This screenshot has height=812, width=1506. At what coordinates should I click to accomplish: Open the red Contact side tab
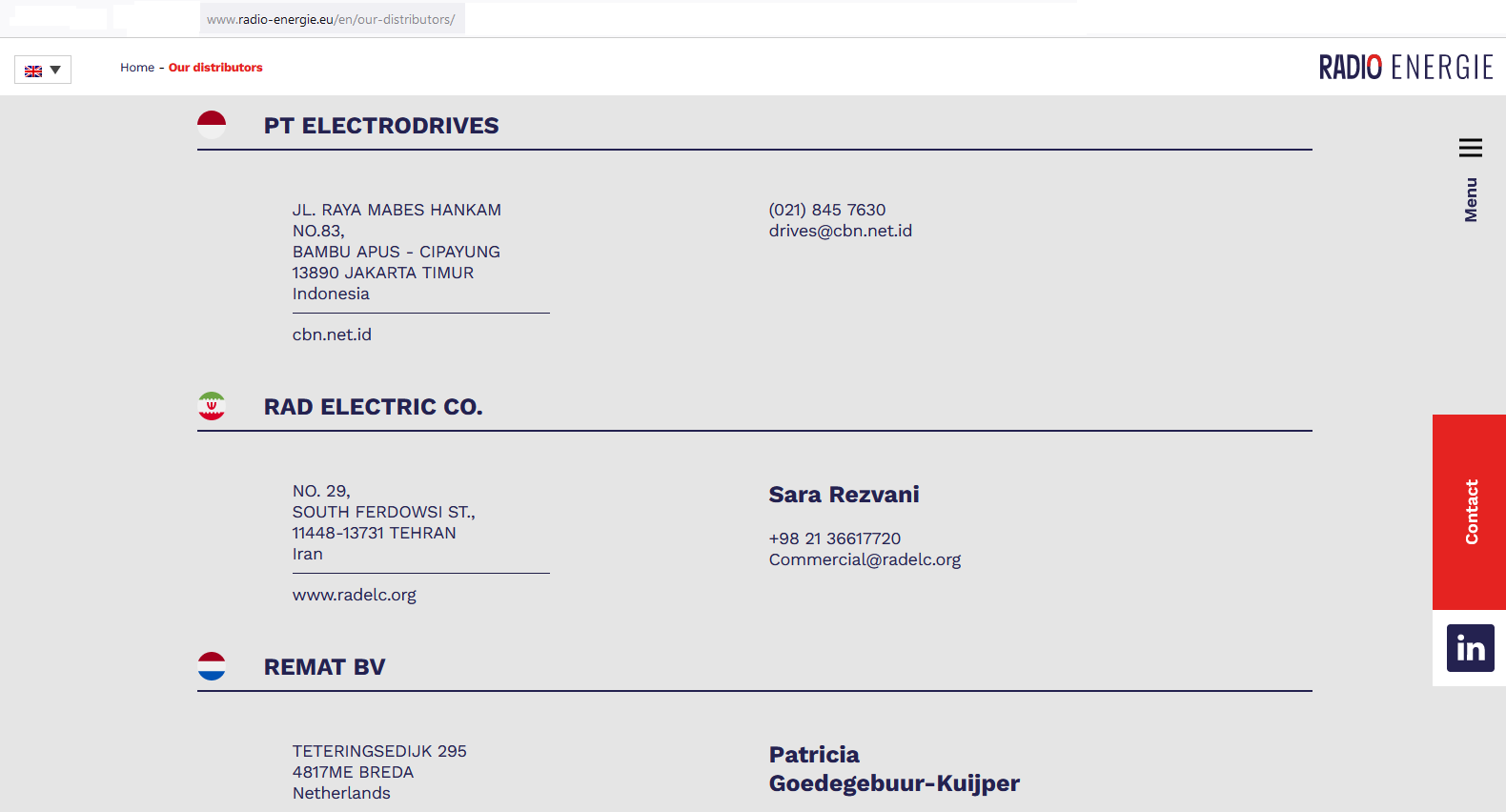pos(1470,512)
